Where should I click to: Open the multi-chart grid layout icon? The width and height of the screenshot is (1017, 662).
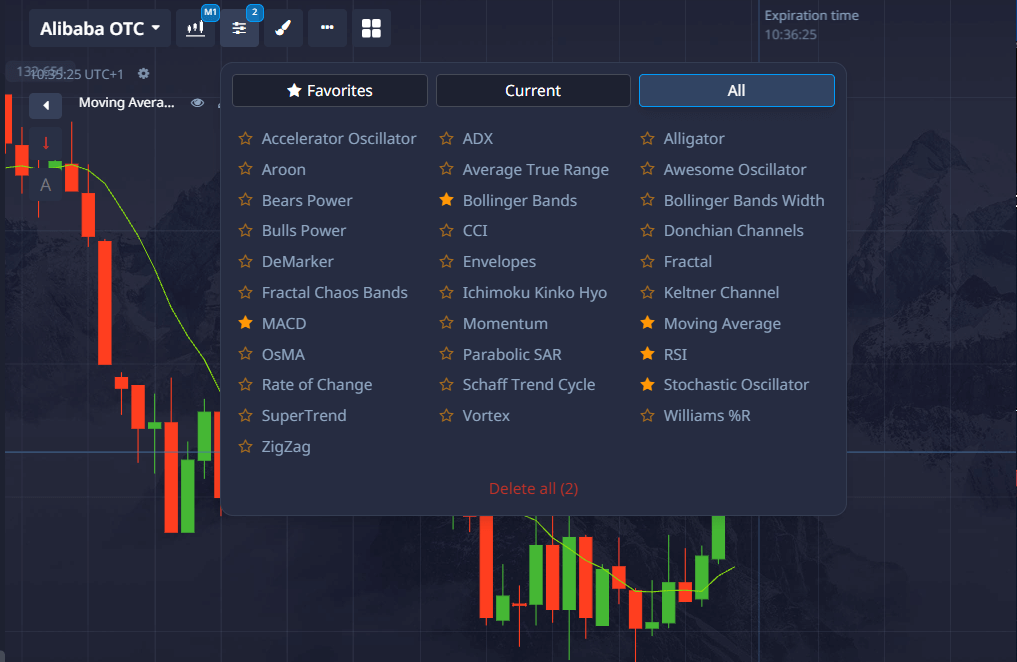pos(371,28)
